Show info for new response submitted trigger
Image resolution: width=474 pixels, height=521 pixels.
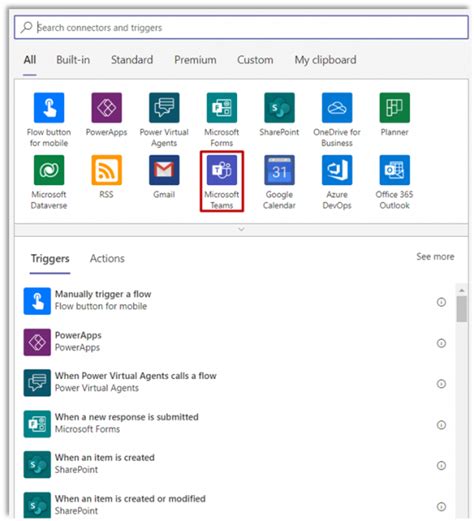pos(441,425)
